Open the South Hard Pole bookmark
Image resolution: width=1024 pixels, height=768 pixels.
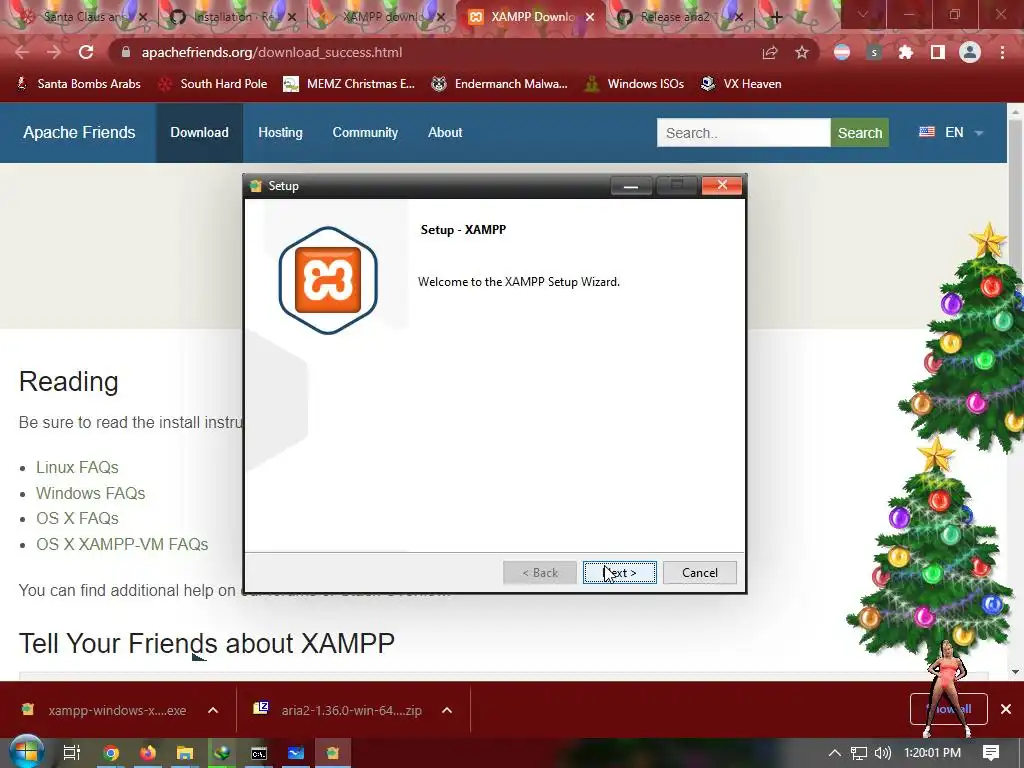tap(213, 84)
